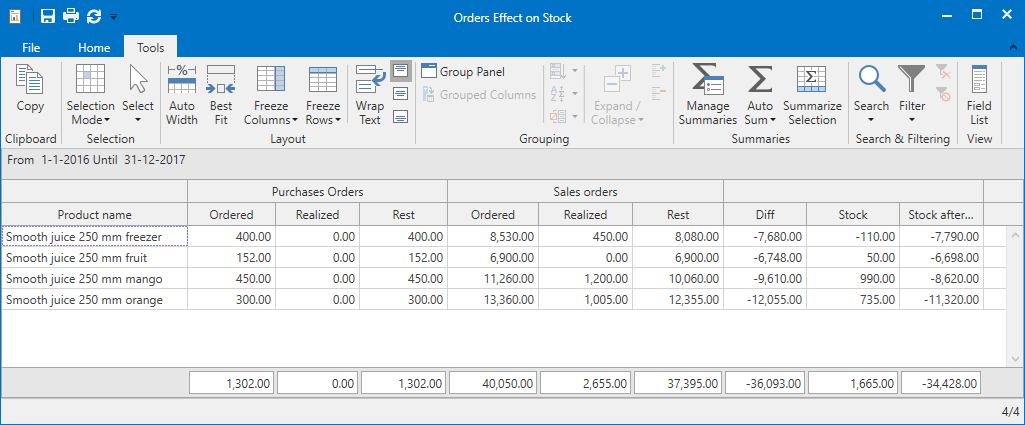The height and width of the screenshot is (425, 1025).
Task: Open the File menu tab
Action: pyautogui.click(x=31, y=48)
